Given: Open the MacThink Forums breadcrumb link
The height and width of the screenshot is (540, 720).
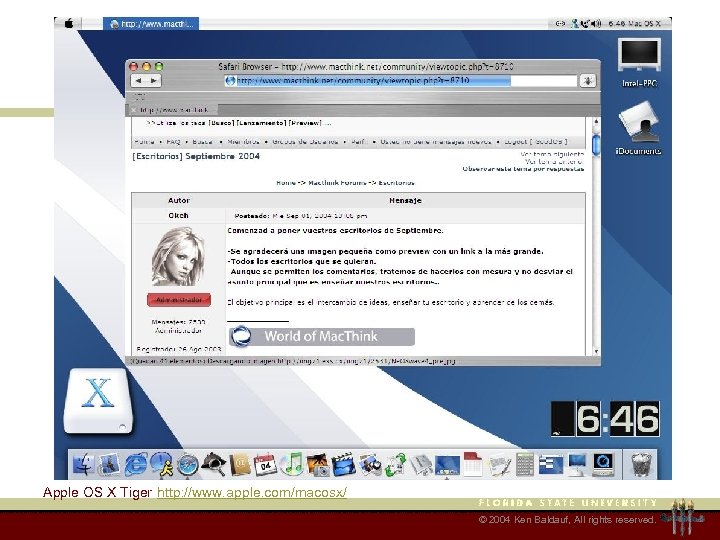Looking at the screenshot, I should [x=337, y=183].
